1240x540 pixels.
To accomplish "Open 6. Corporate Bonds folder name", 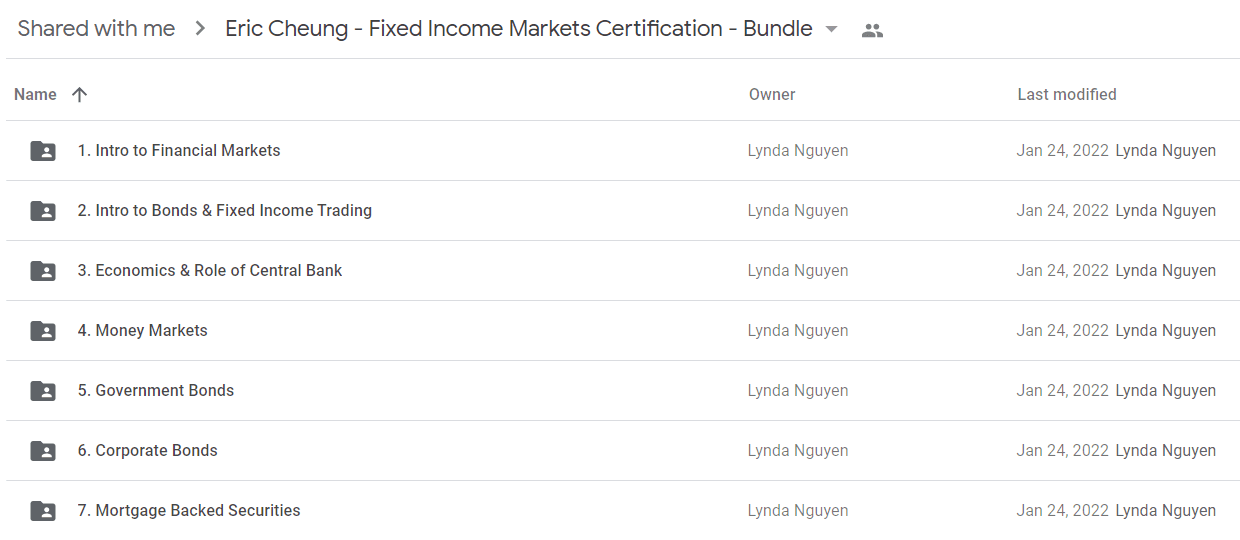I will click(x=148, y=450).
